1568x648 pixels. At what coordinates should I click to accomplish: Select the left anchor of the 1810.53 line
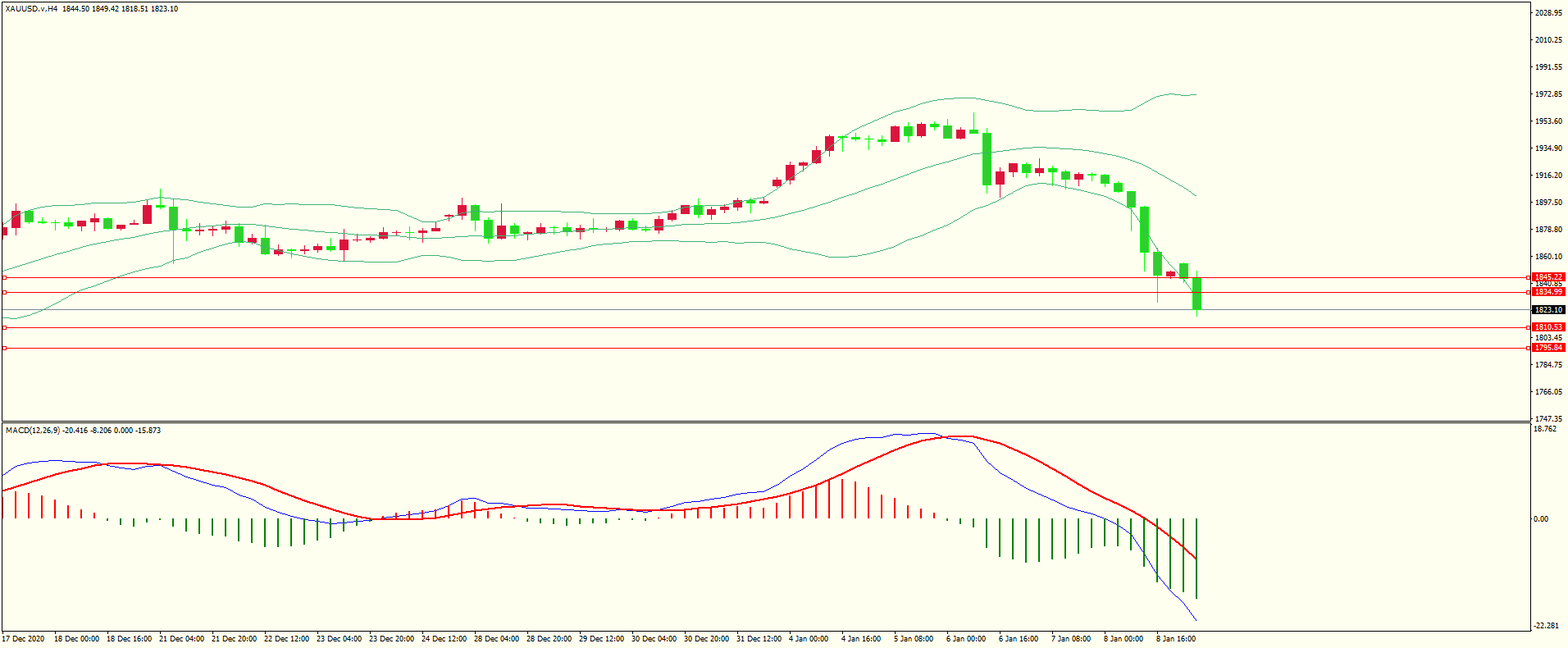(4, 327)
